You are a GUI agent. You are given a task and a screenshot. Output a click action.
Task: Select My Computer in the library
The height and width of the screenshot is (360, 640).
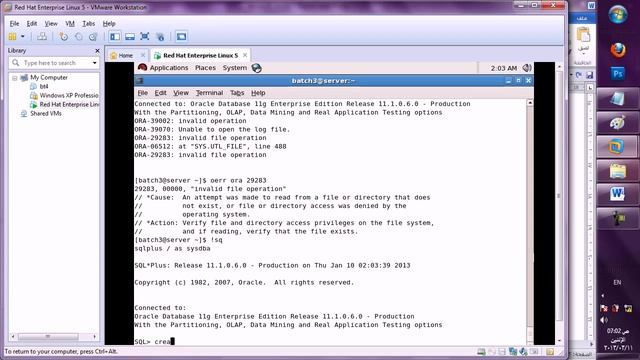[x=49, y=78]
